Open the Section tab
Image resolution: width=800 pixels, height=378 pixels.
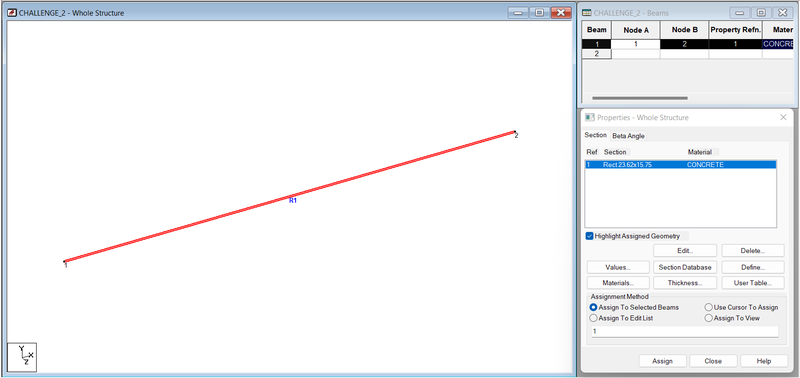point(595,135)
